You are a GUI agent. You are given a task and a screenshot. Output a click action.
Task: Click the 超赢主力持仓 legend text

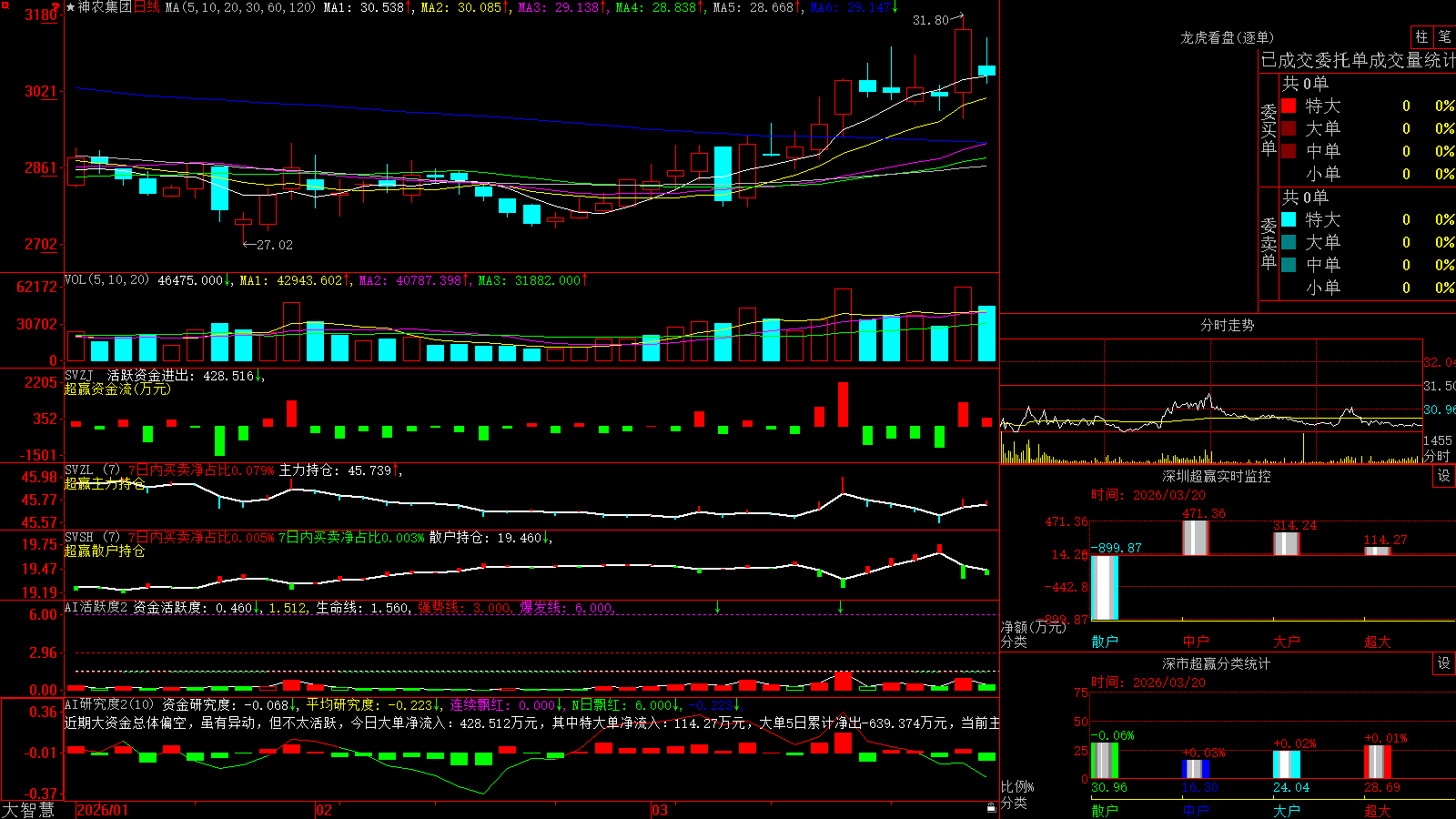[x=105, y=483]
